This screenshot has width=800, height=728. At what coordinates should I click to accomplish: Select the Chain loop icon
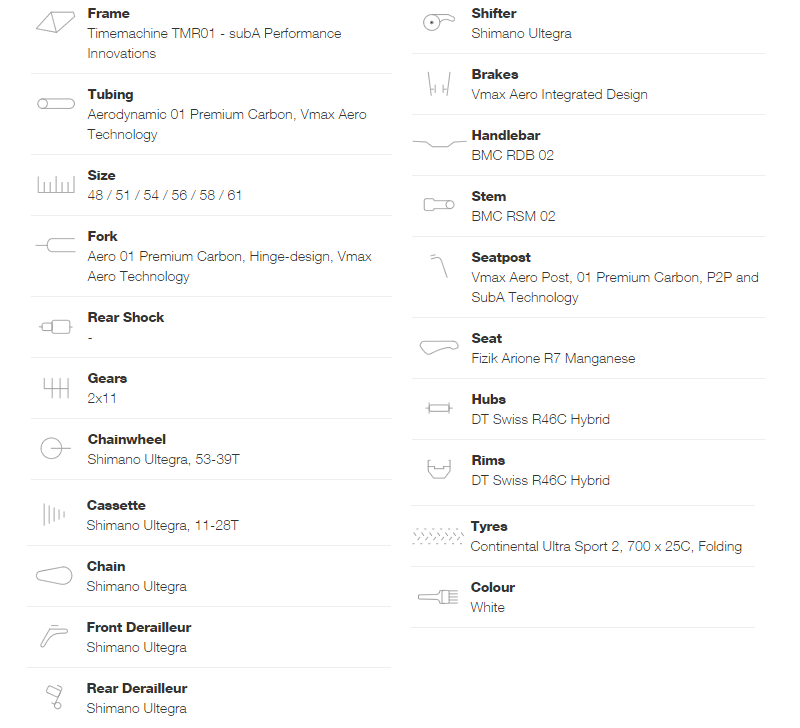(x=54, y=575)
